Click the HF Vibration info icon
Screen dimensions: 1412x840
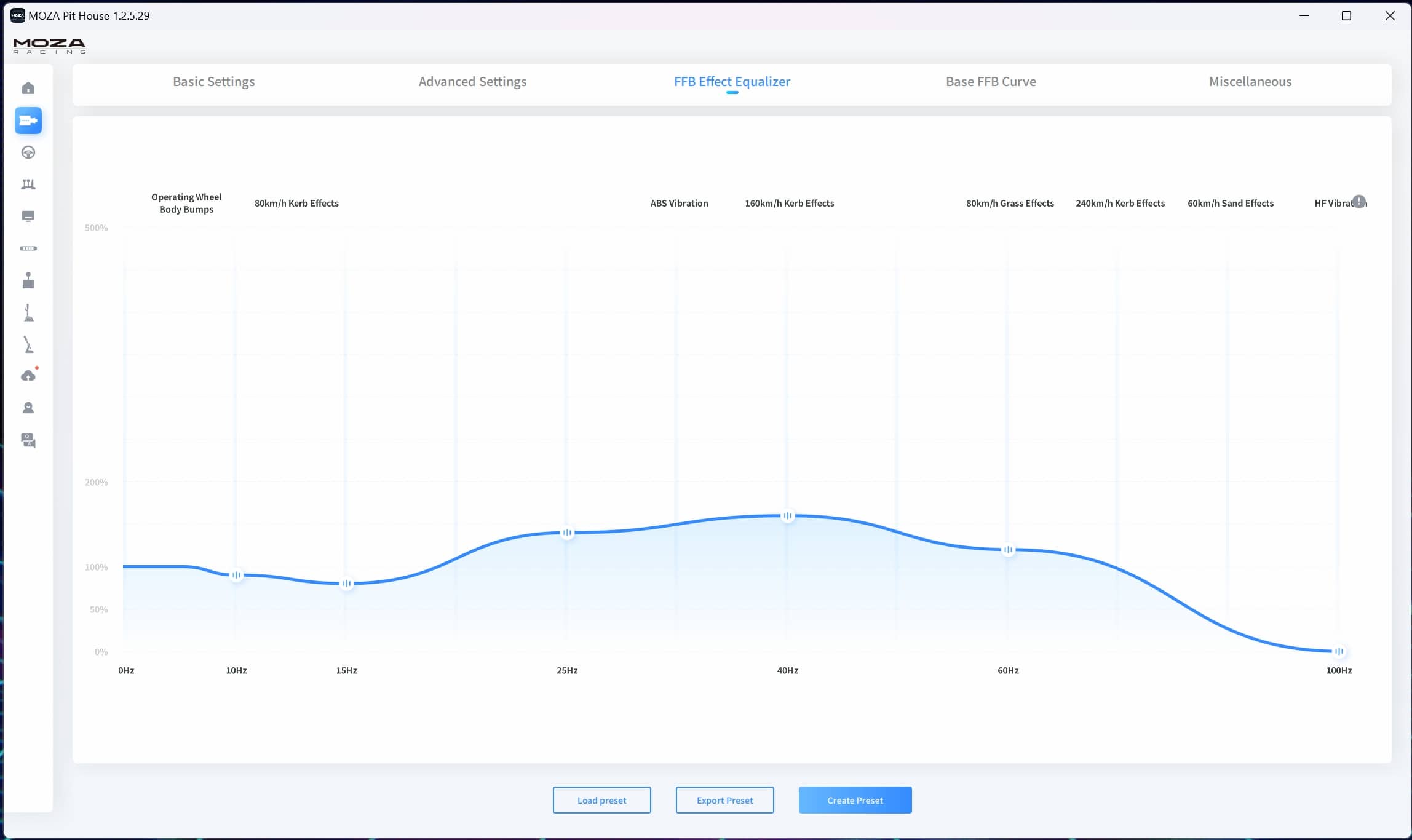[1359, 201]
